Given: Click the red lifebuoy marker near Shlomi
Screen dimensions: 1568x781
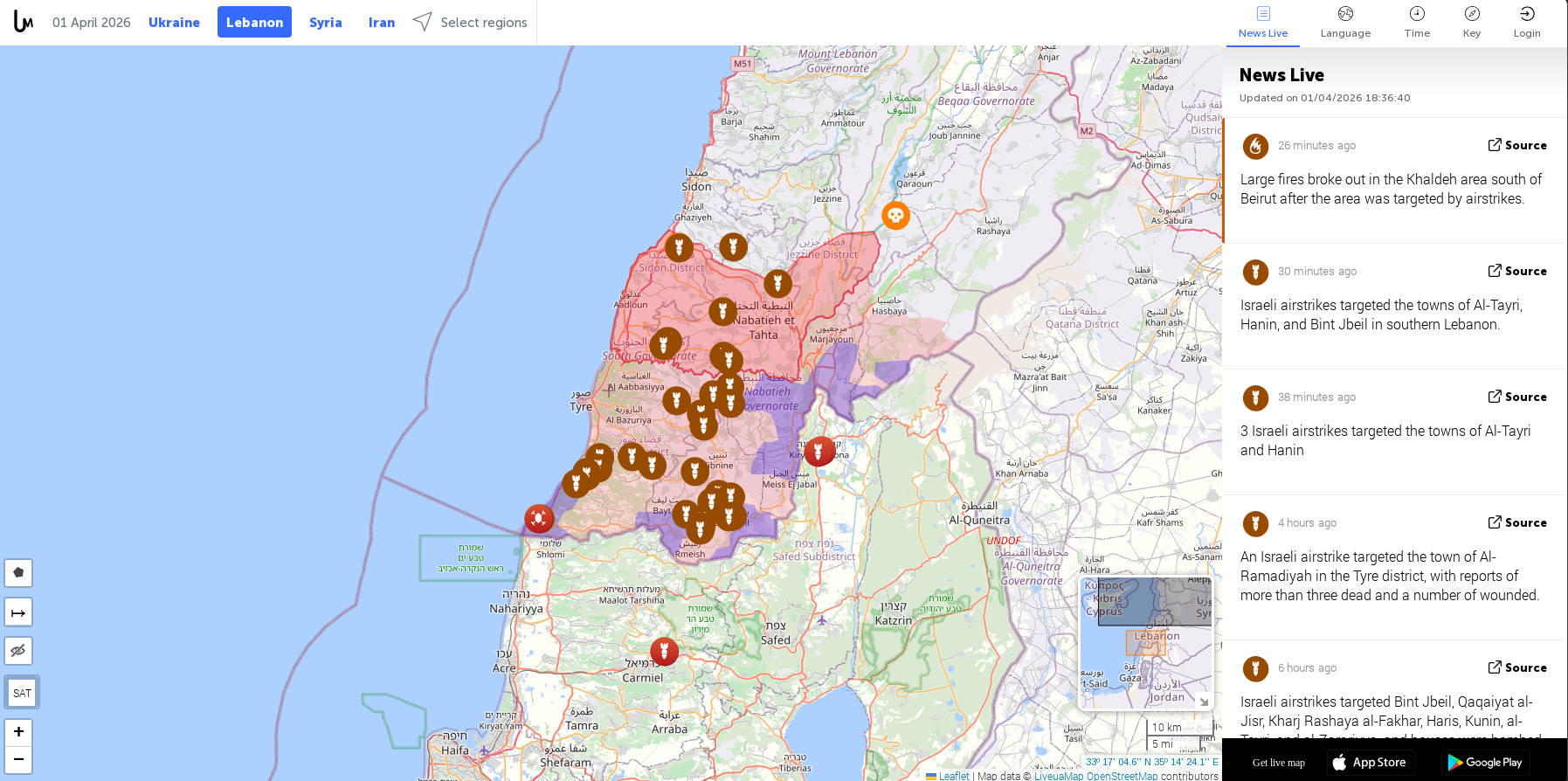Looking at the screenshot, I should click(x=539, y=519).
